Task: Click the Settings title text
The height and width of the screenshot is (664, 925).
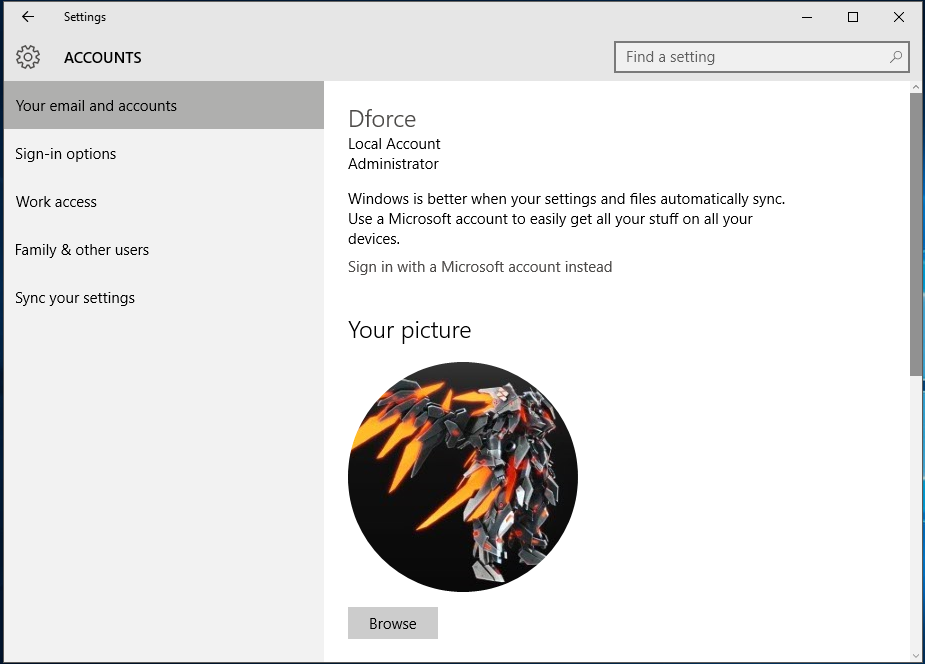Action: pyautogui.click(x=85, y=17)
